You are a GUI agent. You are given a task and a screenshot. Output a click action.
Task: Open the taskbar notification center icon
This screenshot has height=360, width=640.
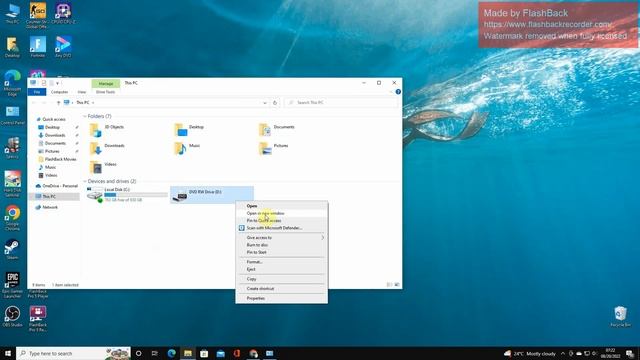pyautogui.click(x=630, y=353)
